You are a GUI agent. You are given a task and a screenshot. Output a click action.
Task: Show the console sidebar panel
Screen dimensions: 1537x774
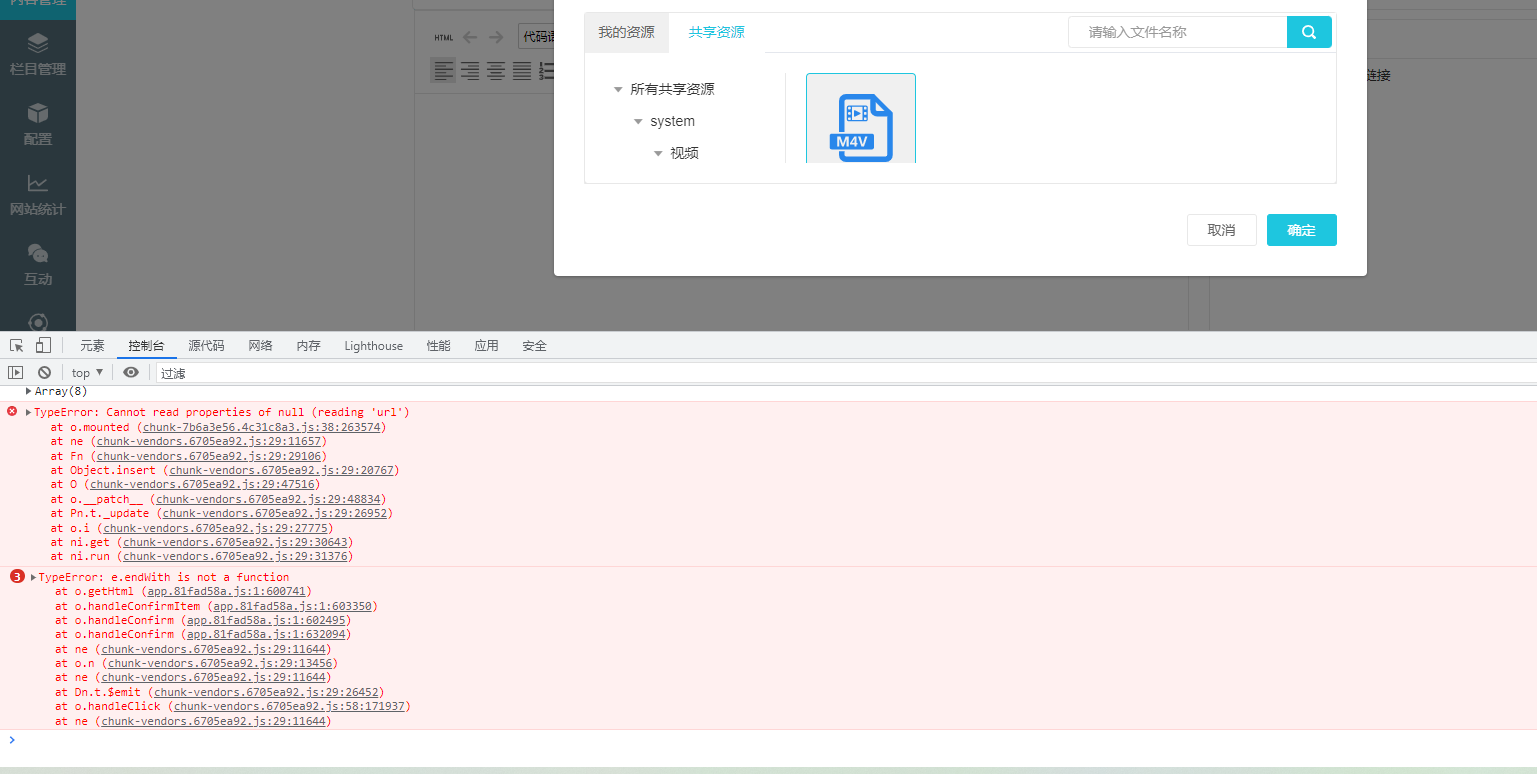16,372
